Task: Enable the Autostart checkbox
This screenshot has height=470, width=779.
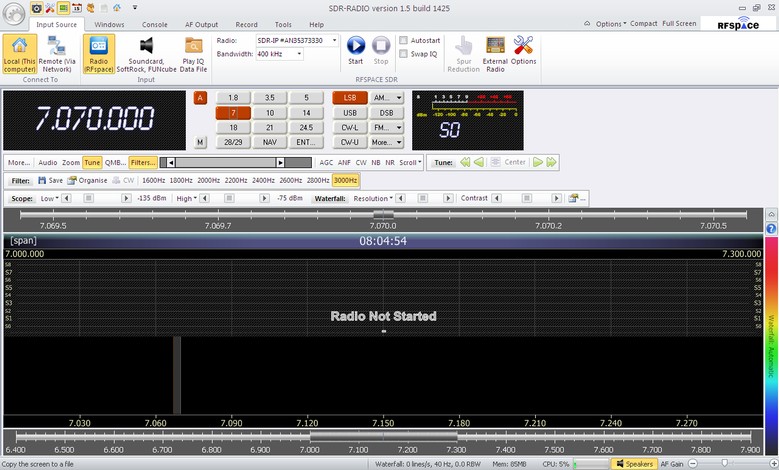Action: [403, 41]
